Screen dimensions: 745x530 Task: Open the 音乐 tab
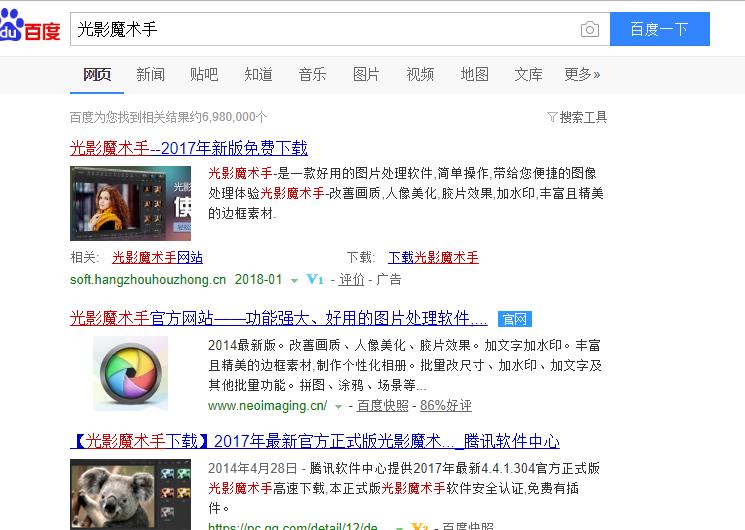(312, 74)
